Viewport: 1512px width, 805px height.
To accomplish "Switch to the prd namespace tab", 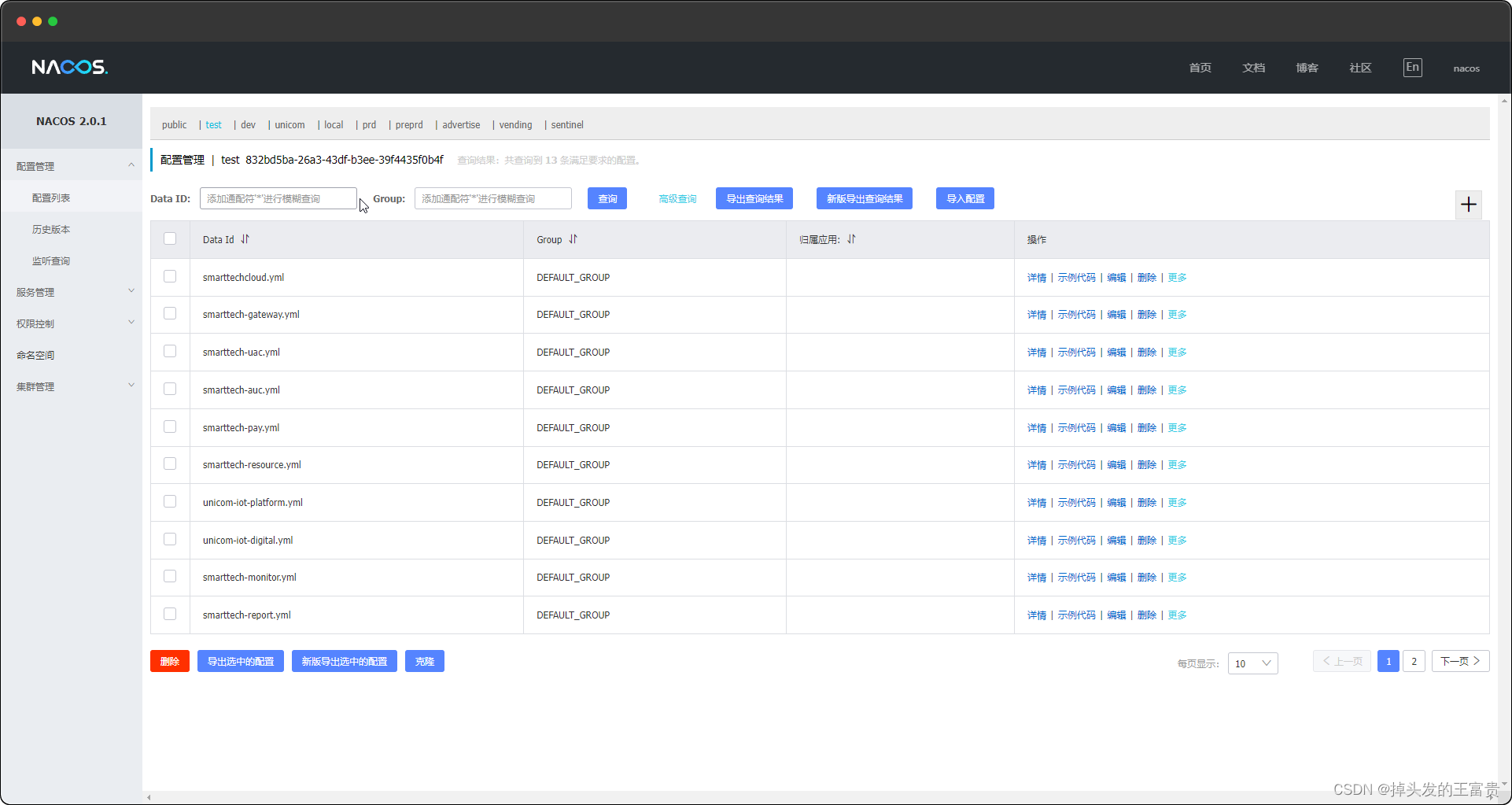I will tap(369, 125).
